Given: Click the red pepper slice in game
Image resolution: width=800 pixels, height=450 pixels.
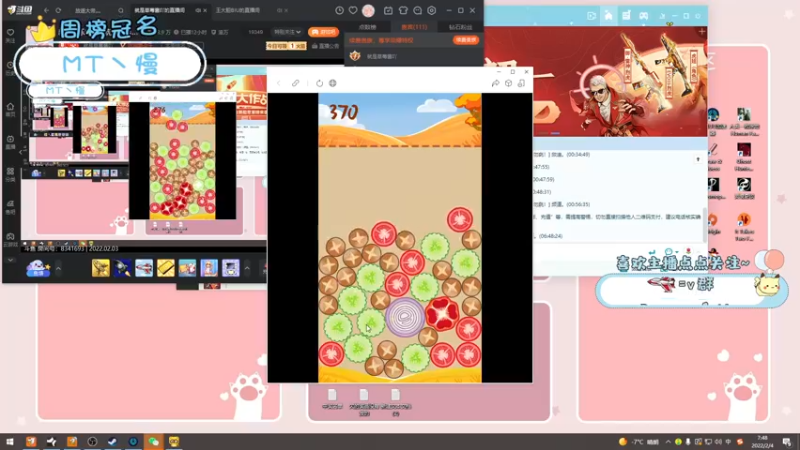Looking at the screenshot, I should (x=442, y=313).
